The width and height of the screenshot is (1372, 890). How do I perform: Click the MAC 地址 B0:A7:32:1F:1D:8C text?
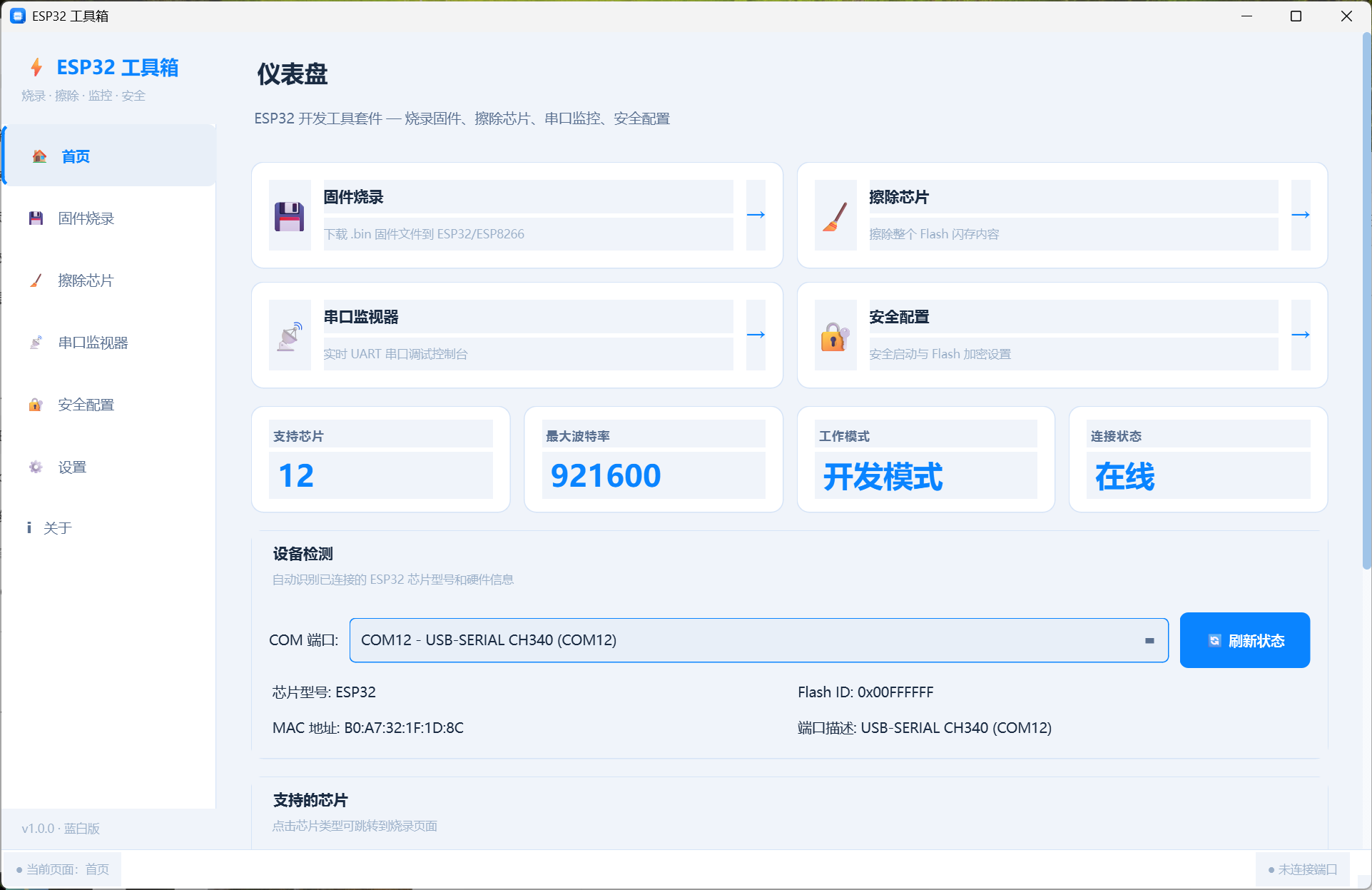(367, 727)
